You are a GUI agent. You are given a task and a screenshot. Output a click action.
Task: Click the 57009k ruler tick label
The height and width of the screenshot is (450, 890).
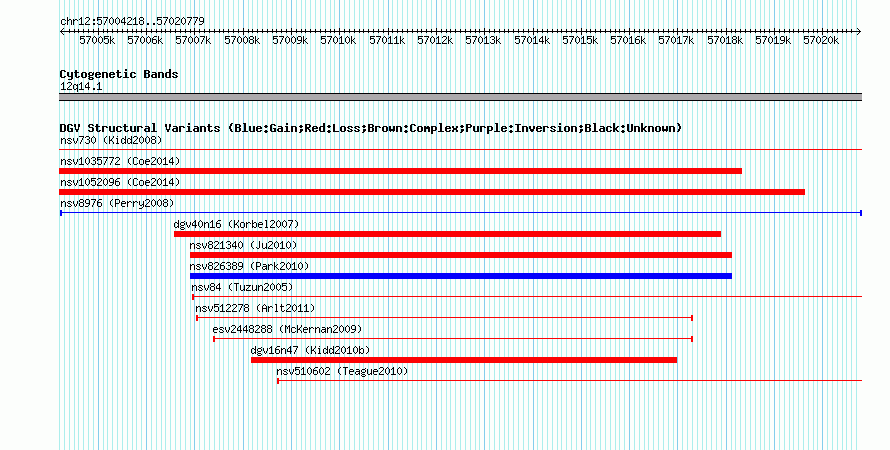pos(291,40)
